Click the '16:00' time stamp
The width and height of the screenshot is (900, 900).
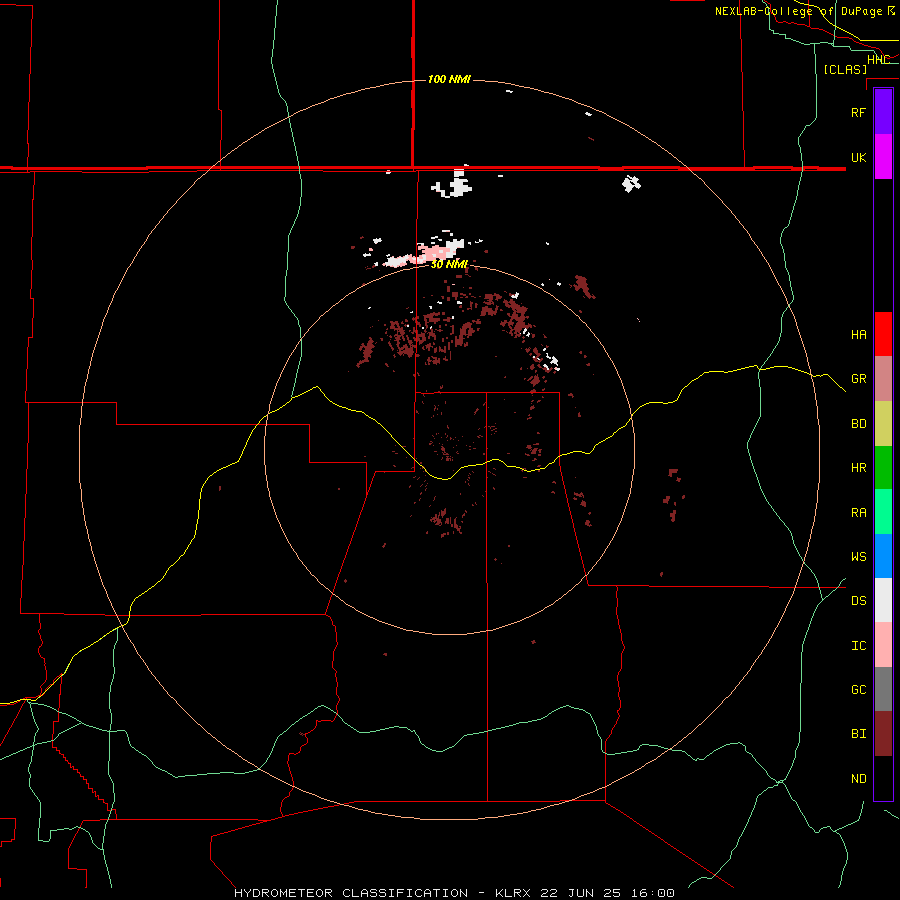pyautogui.click(x=655, y=893)
